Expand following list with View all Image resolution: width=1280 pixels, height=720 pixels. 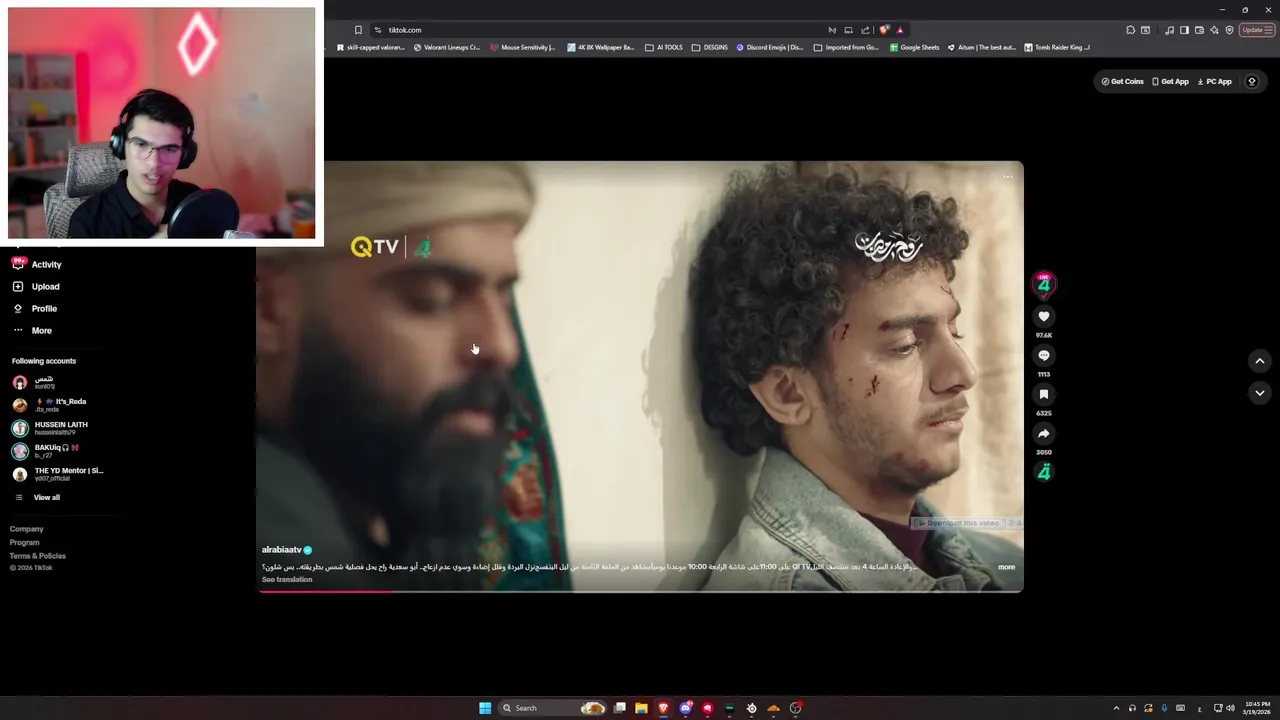pos(37,497)
